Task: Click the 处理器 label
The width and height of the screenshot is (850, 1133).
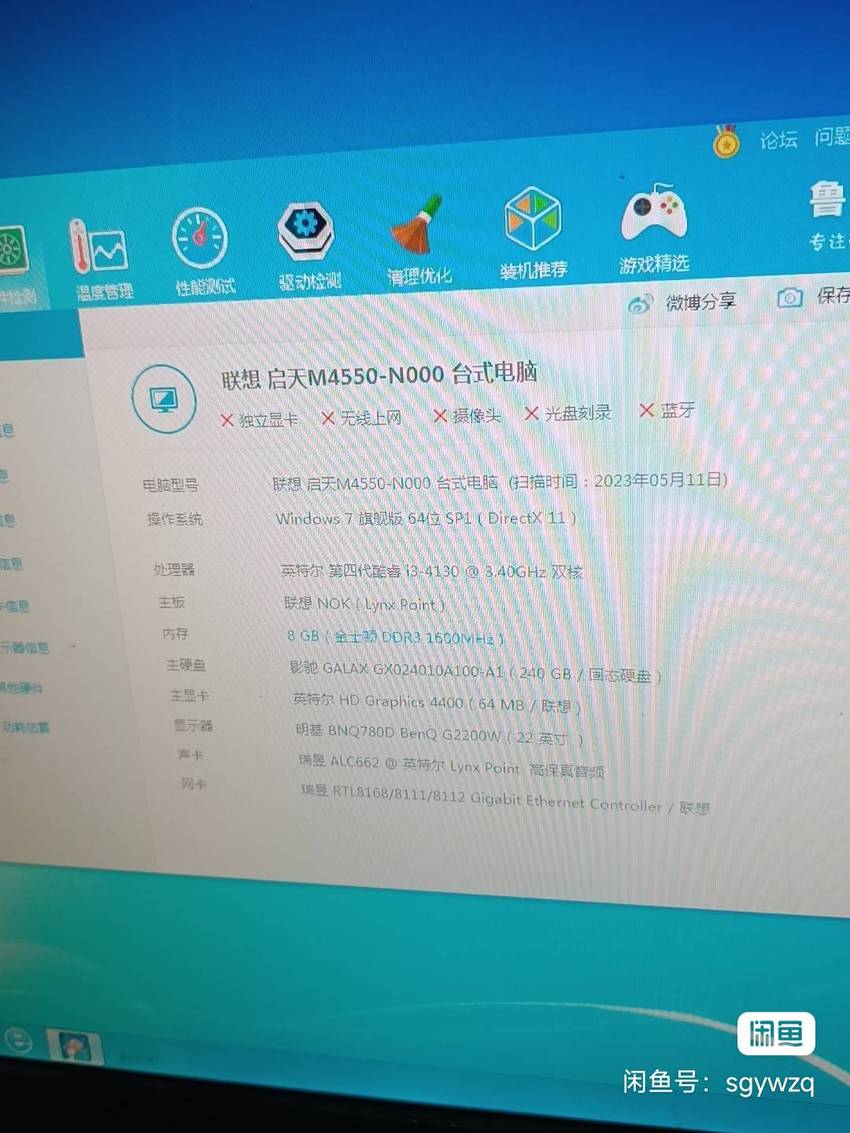Action: (x=173, y=569)
